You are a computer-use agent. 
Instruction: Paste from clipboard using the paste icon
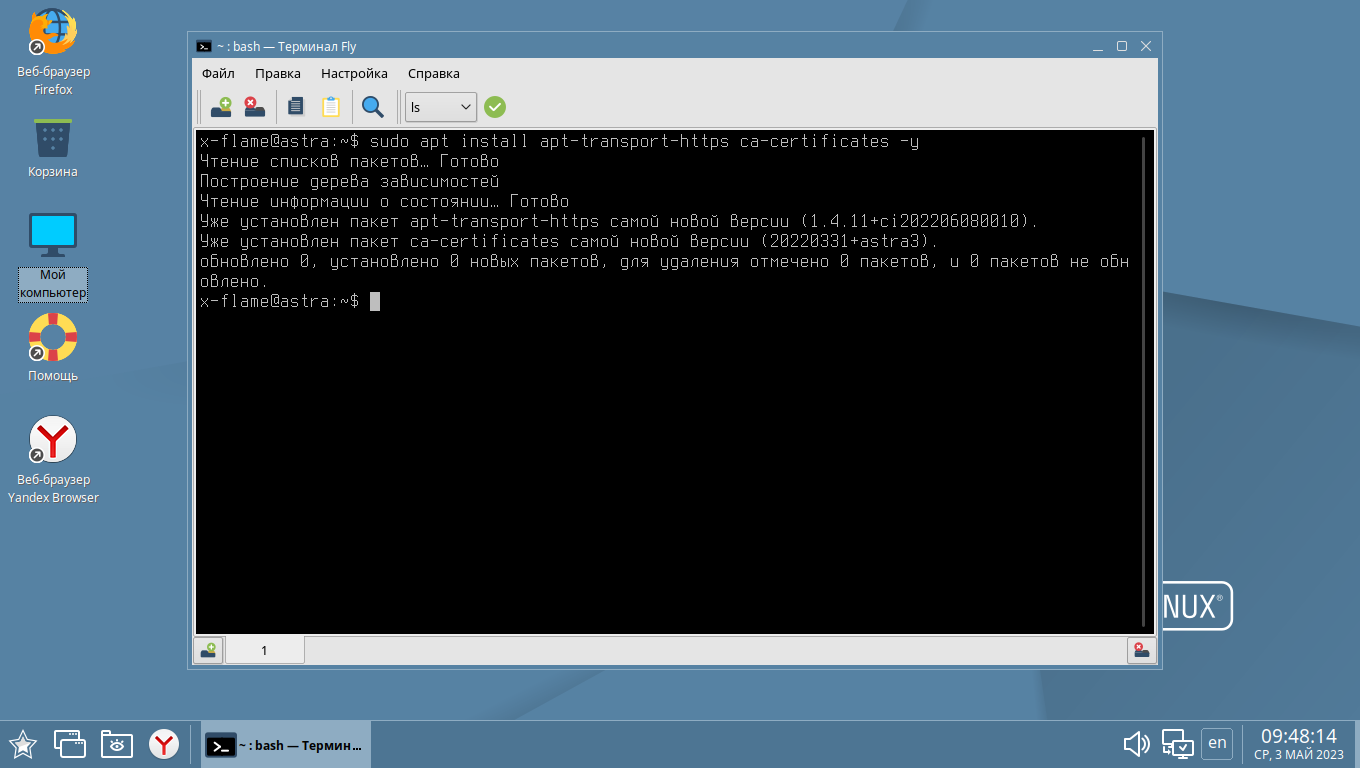click(331, 106)
